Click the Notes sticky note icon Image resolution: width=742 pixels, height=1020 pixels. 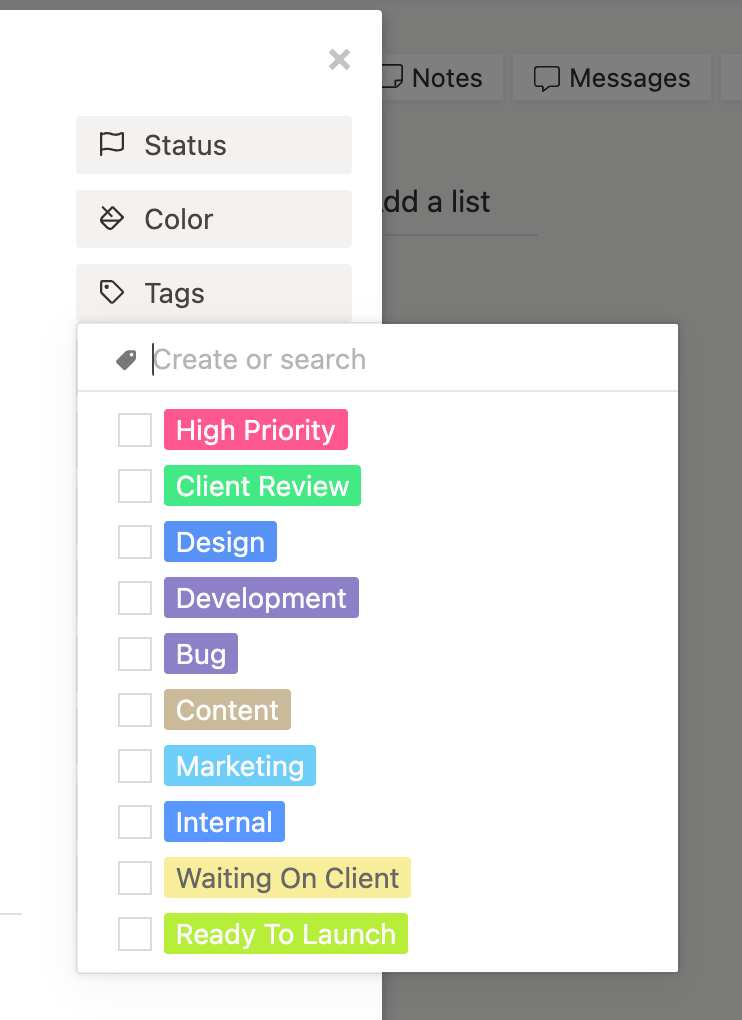pos(394,78)
